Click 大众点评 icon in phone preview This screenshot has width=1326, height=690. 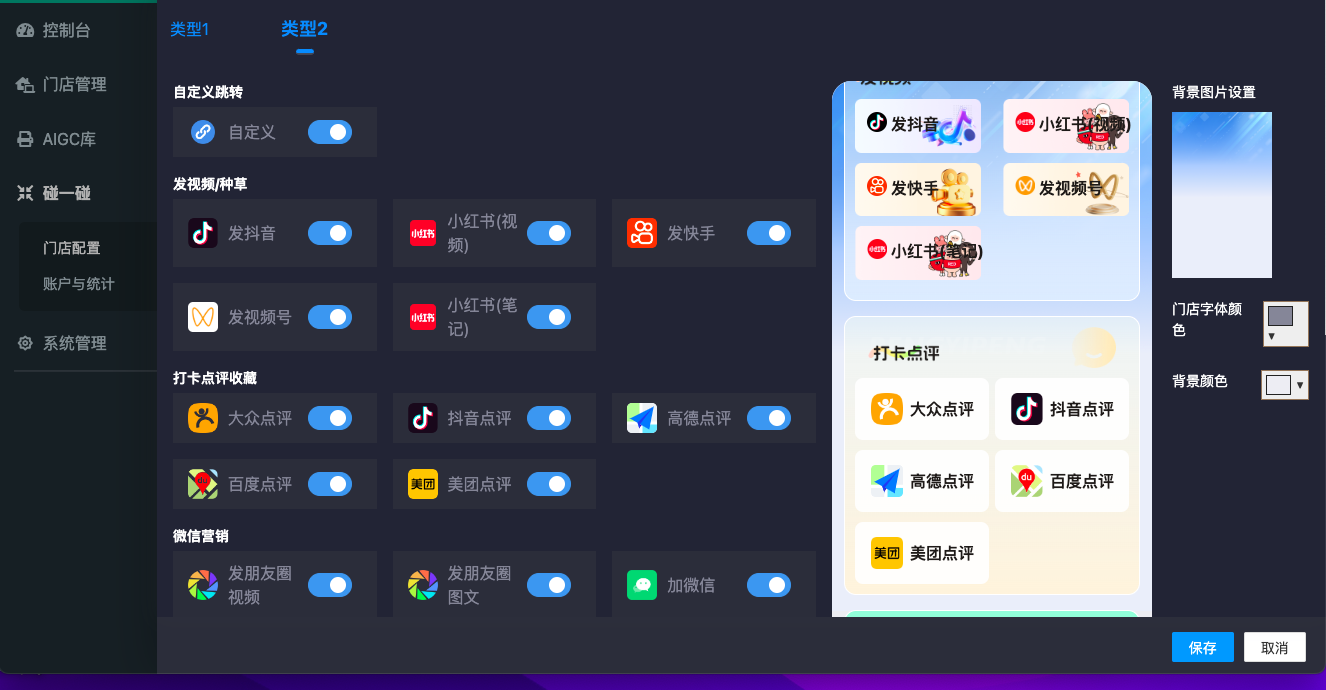(886, 409)
